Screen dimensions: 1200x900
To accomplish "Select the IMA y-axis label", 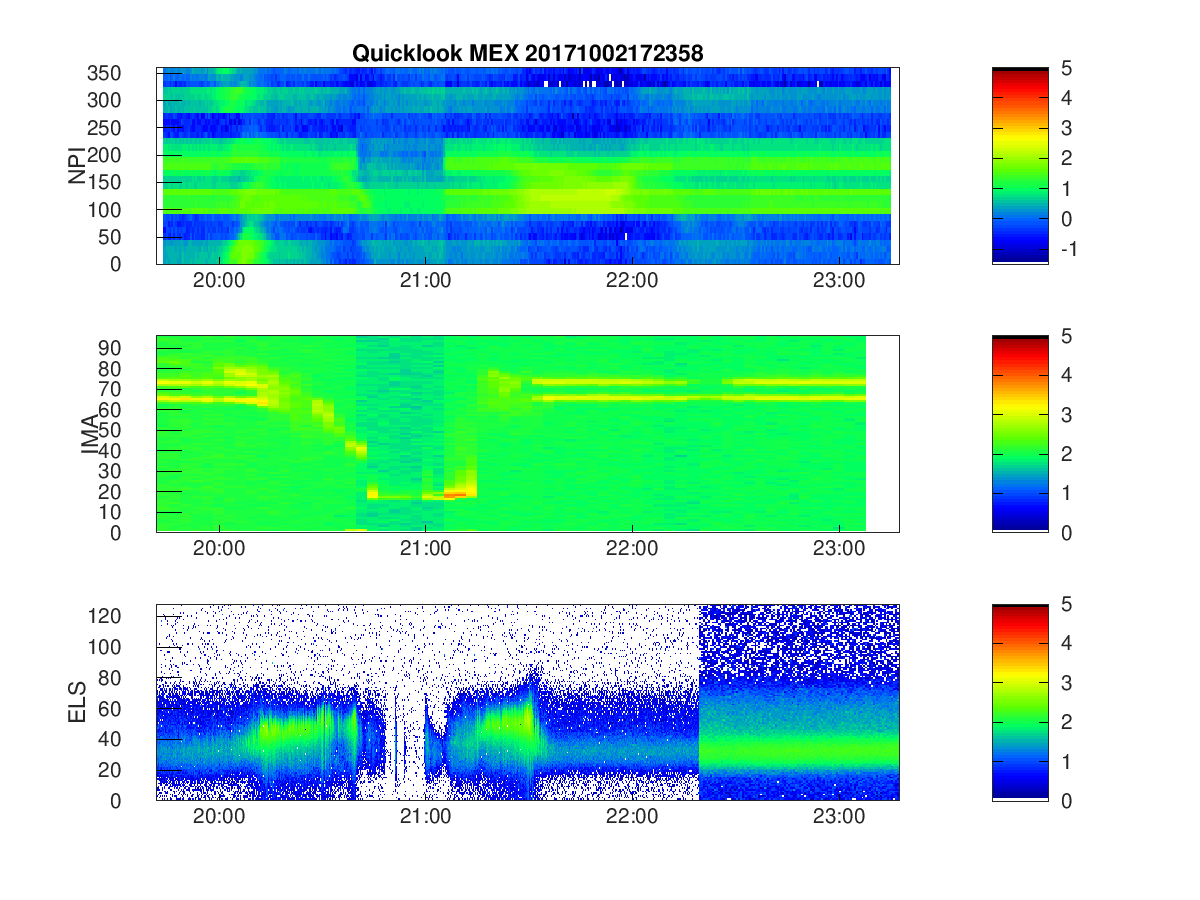I will tap(89, 434).
